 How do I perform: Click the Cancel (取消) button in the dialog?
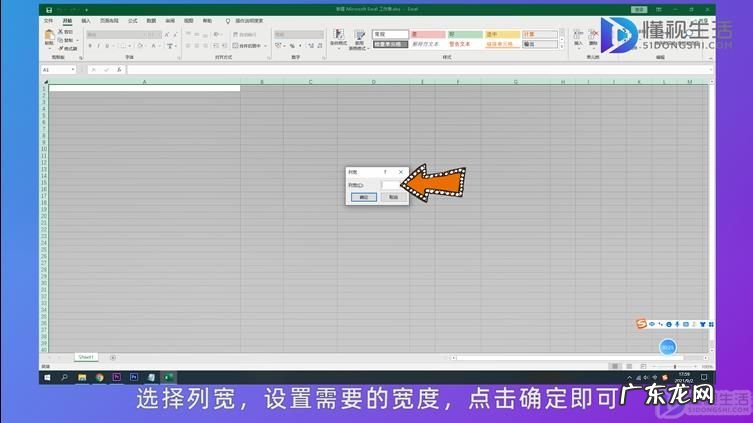click(393, 197)
